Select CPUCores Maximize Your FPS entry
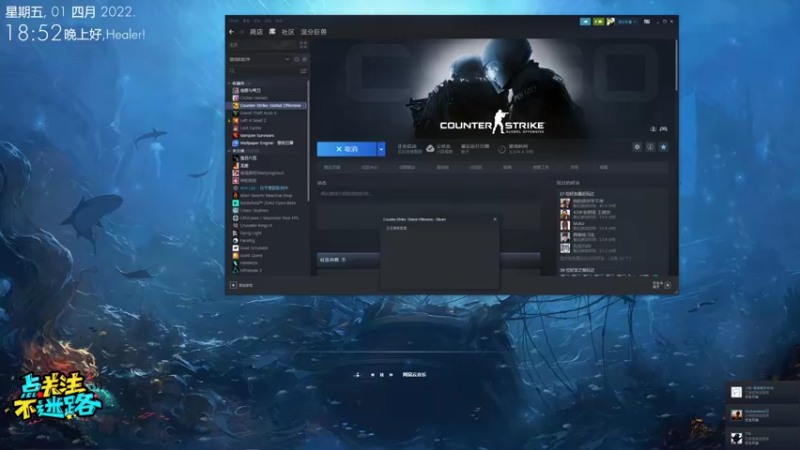Screen dimensions: 800x450 (268, 218)
